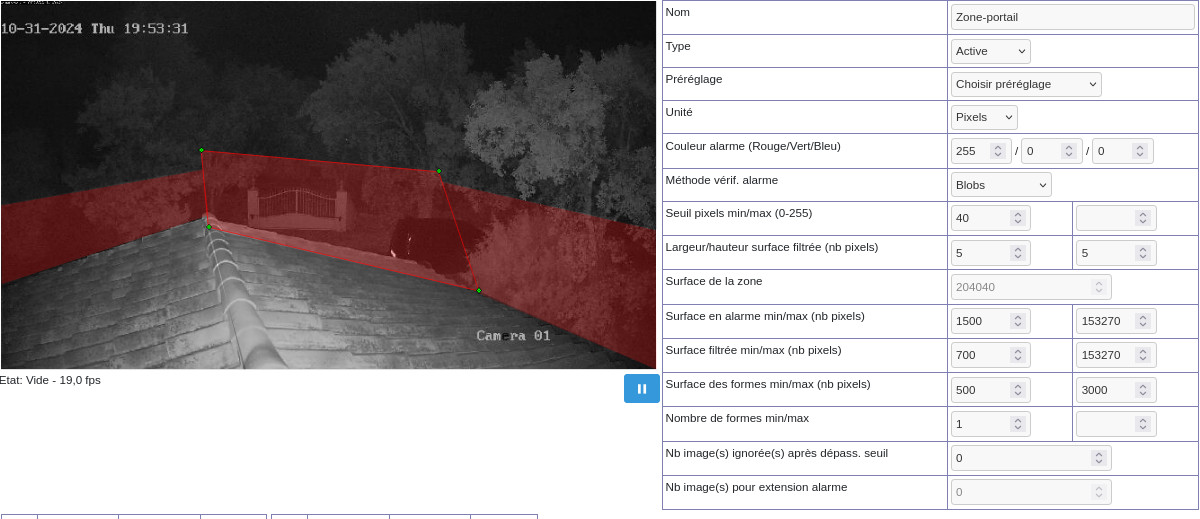The height and width of the screenshot is (519, 1200).
Task: Click the blue color value spinner arrows
Action: pos(1139,151)
